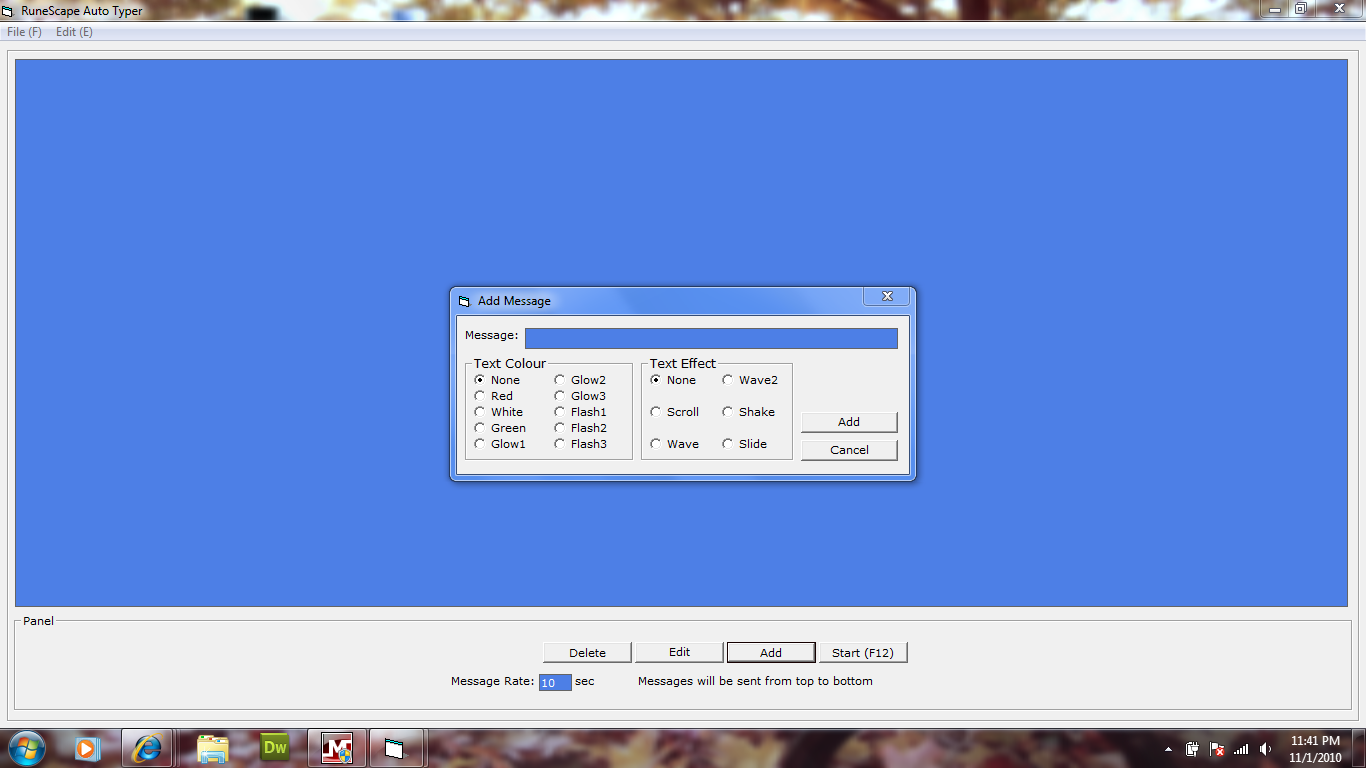Open Windows Media Player from taskbar
The height and width of the screenshot is (768, 1366).
(87, 748)
